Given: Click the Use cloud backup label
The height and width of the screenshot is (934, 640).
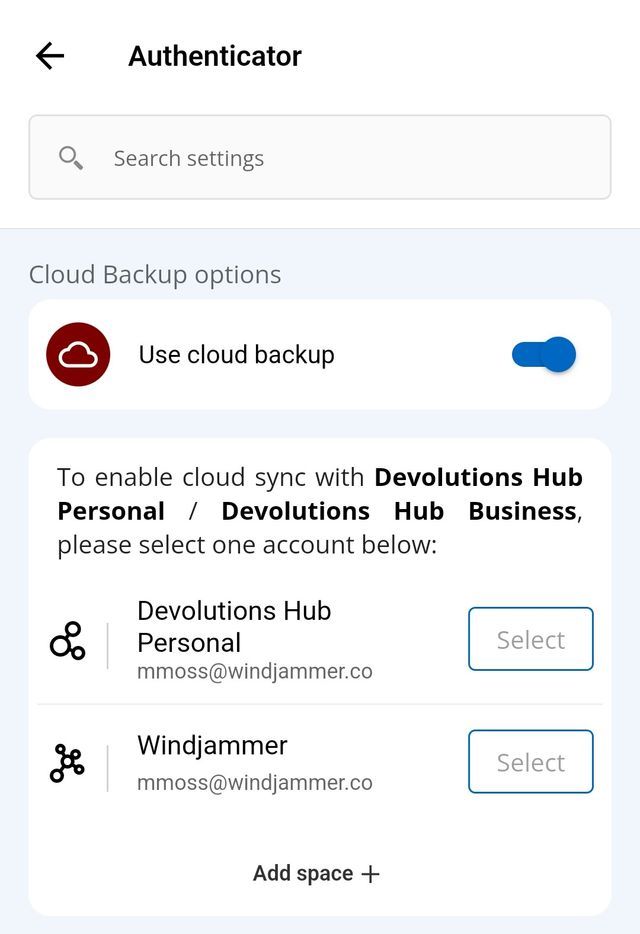Looking at the screenshot, I should tap(236, 355).
